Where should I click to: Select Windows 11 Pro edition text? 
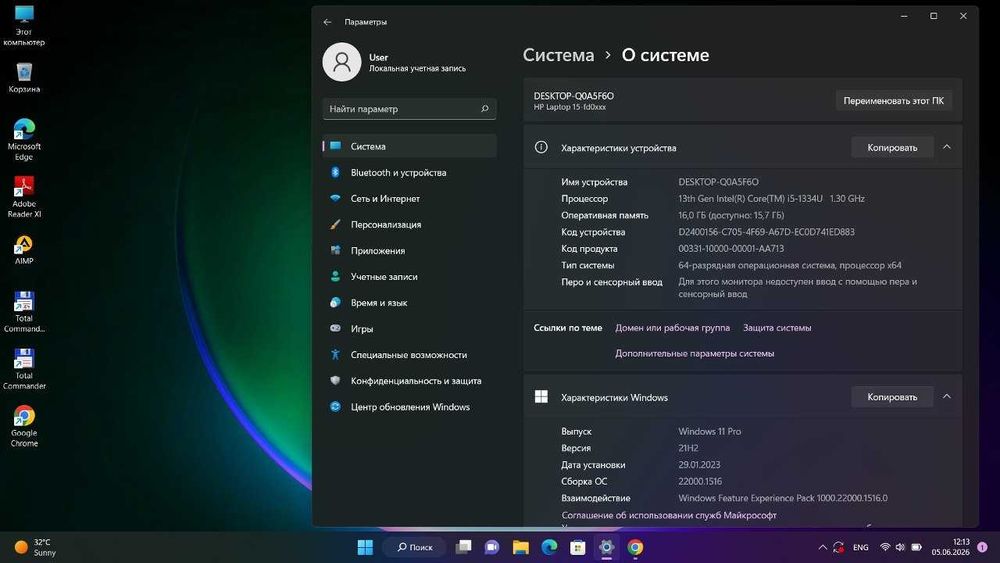[709, 432]
